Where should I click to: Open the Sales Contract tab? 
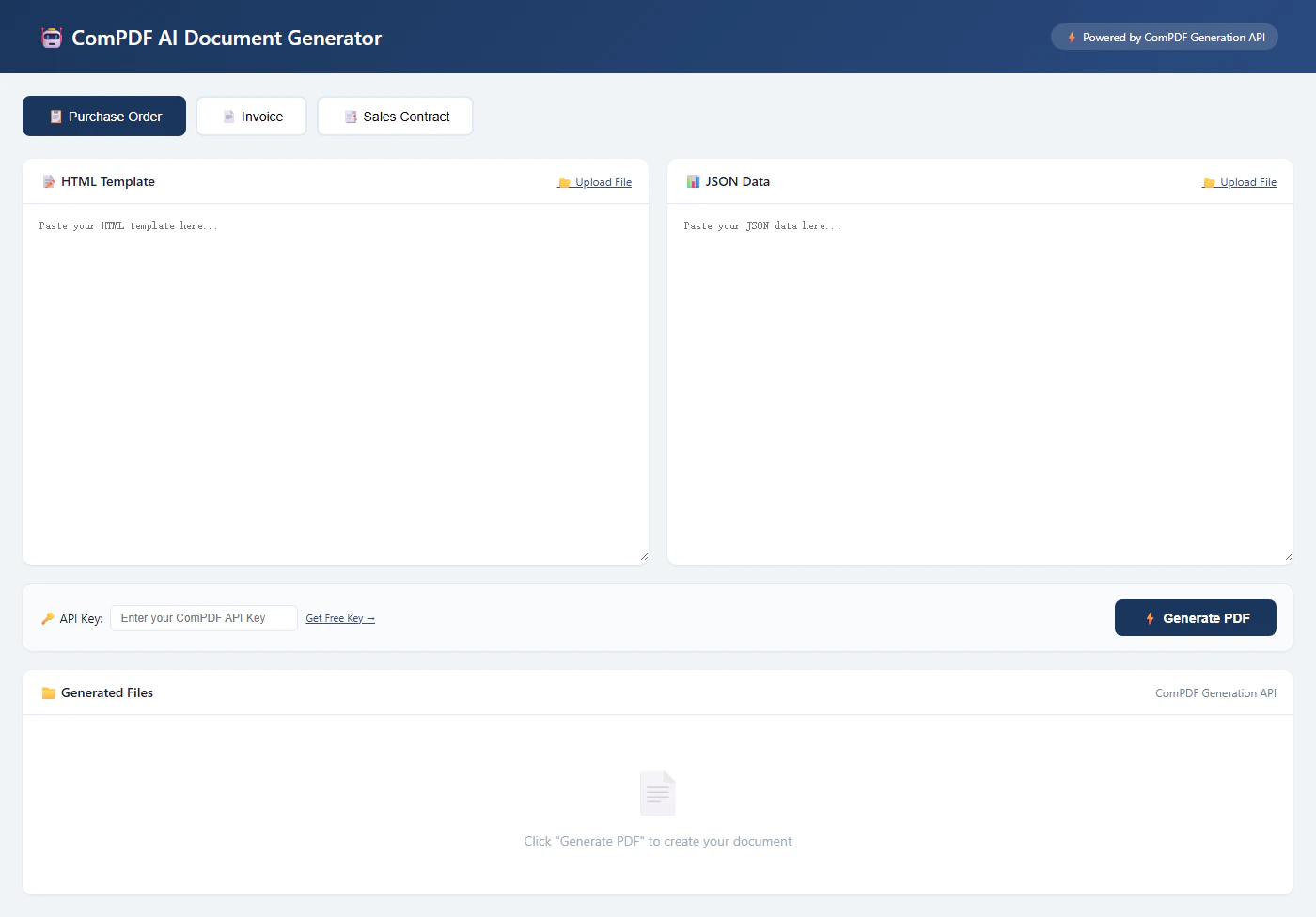[395, 117]
